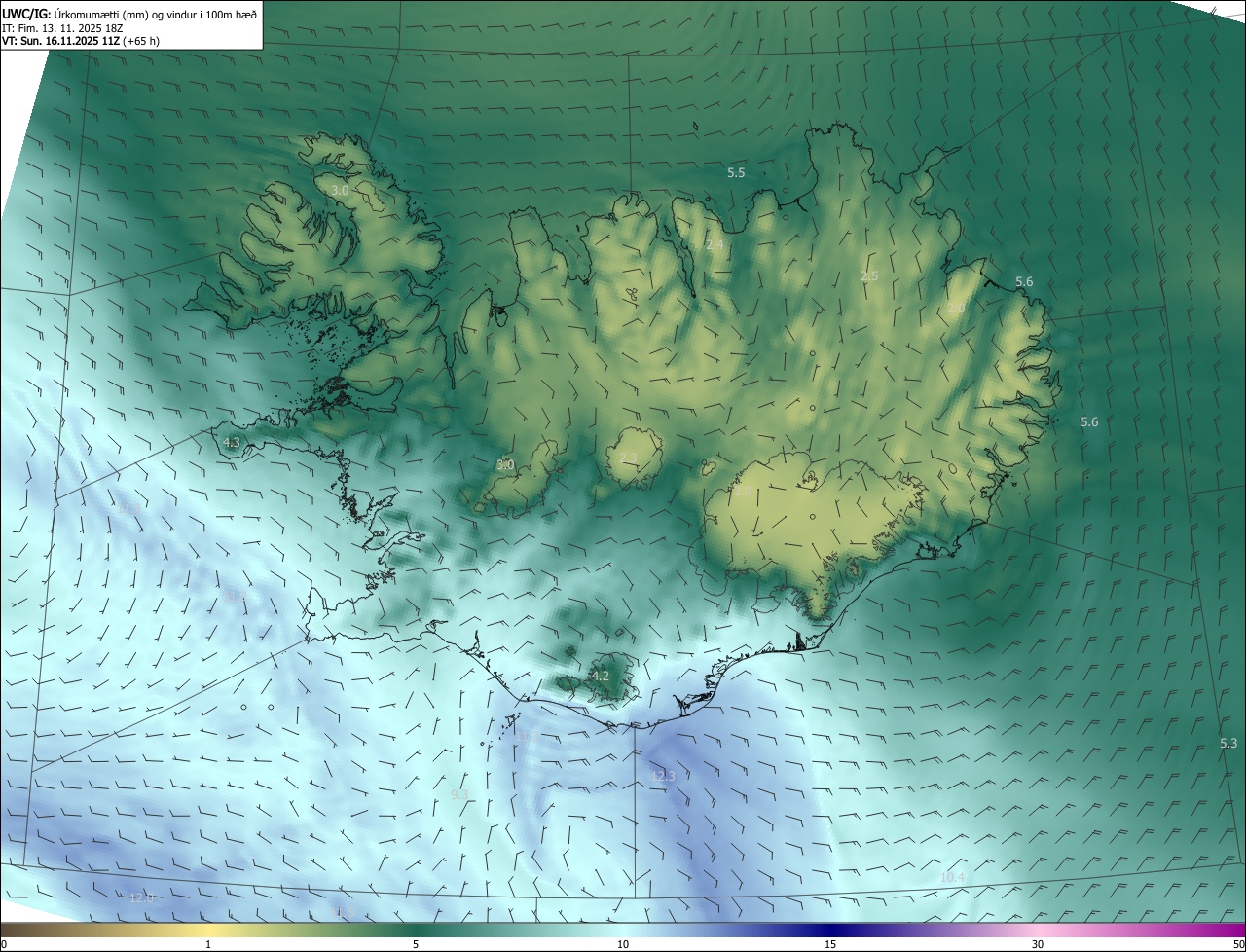This screenshot has width=1246, height=952.
Task: Select the 30 tick on the color legend
Action: [x=1038, y=944]
